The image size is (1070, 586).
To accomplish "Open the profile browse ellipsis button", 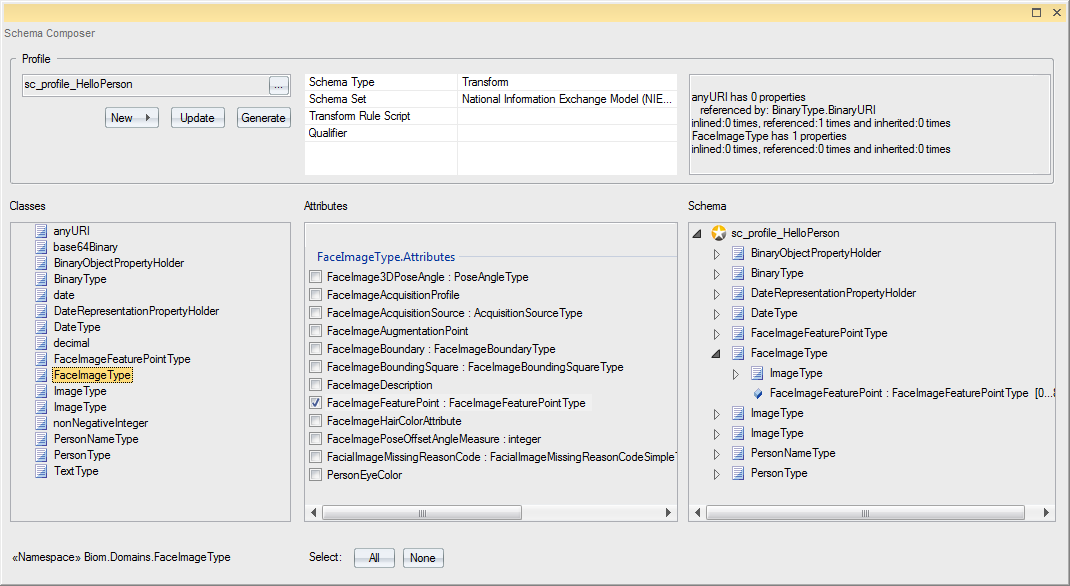I will click(279, 85).
